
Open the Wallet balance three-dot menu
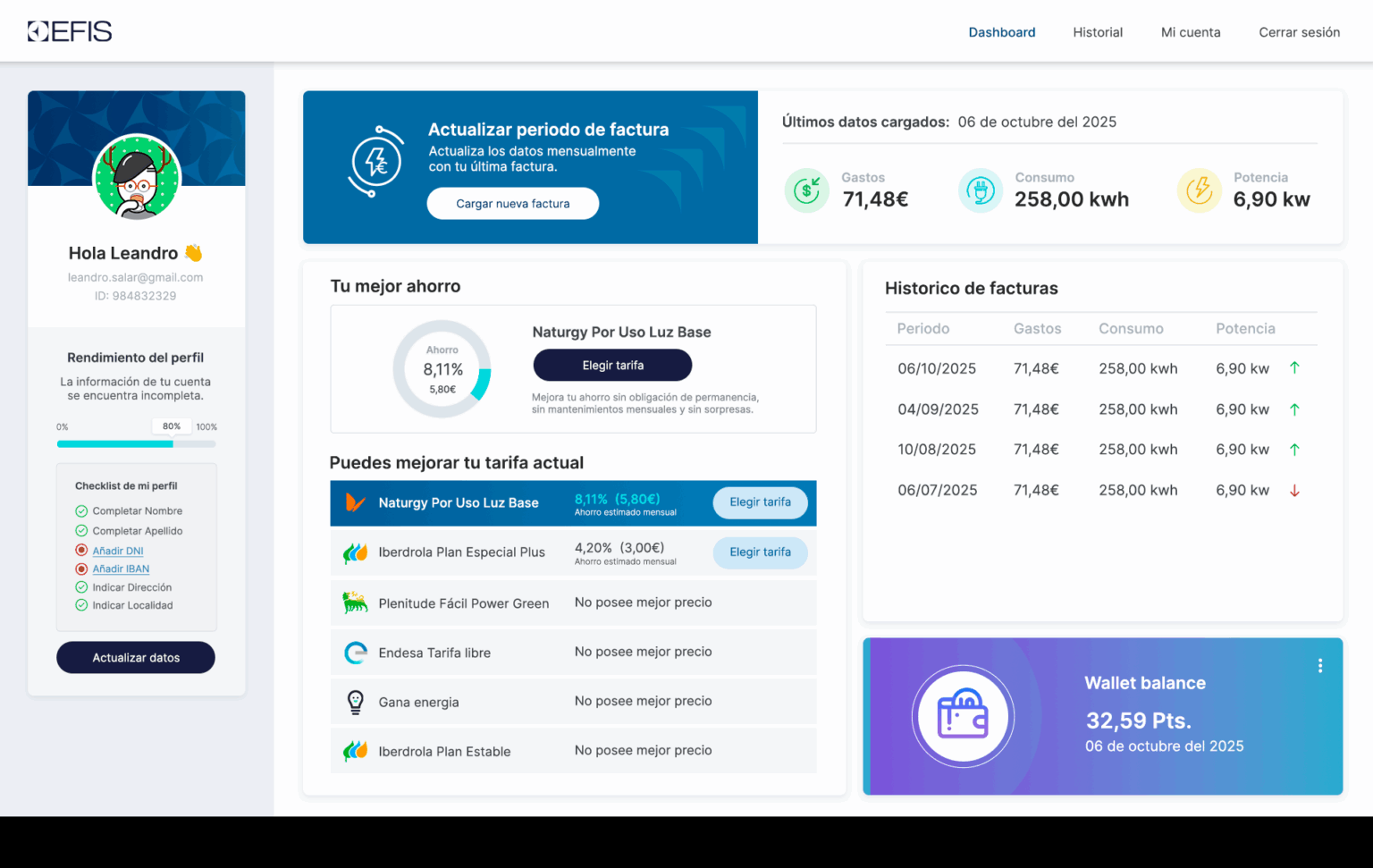[1319, 666]
